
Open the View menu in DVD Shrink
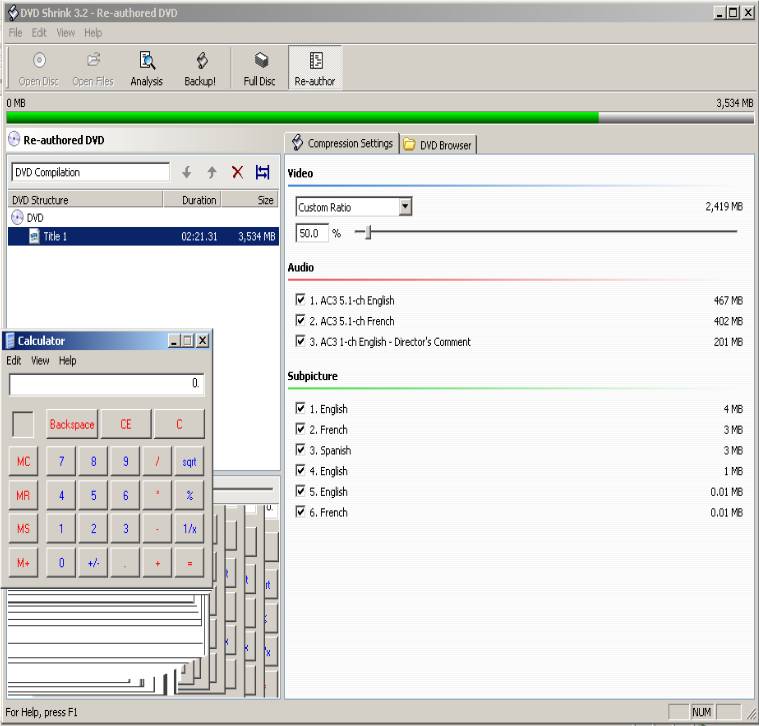(66, 32)
